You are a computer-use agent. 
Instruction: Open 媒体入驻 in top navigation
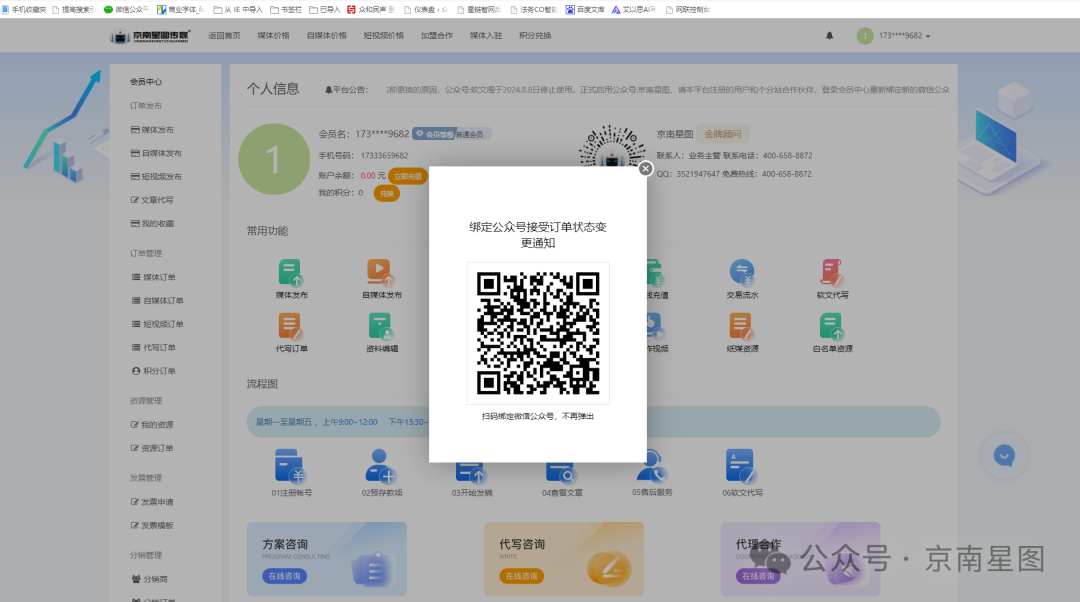[x=486, y=36]
